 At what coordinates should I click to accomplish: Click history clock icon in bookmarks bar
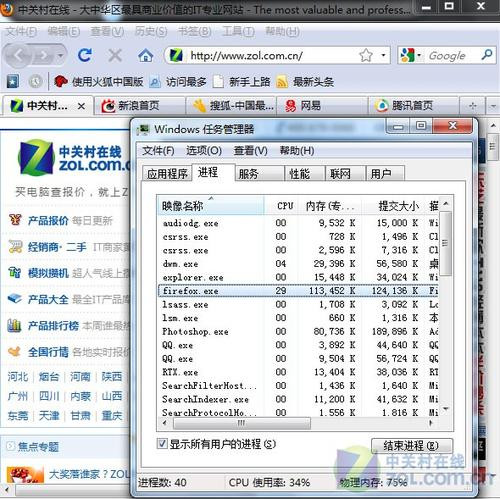[x=35, y=82]
